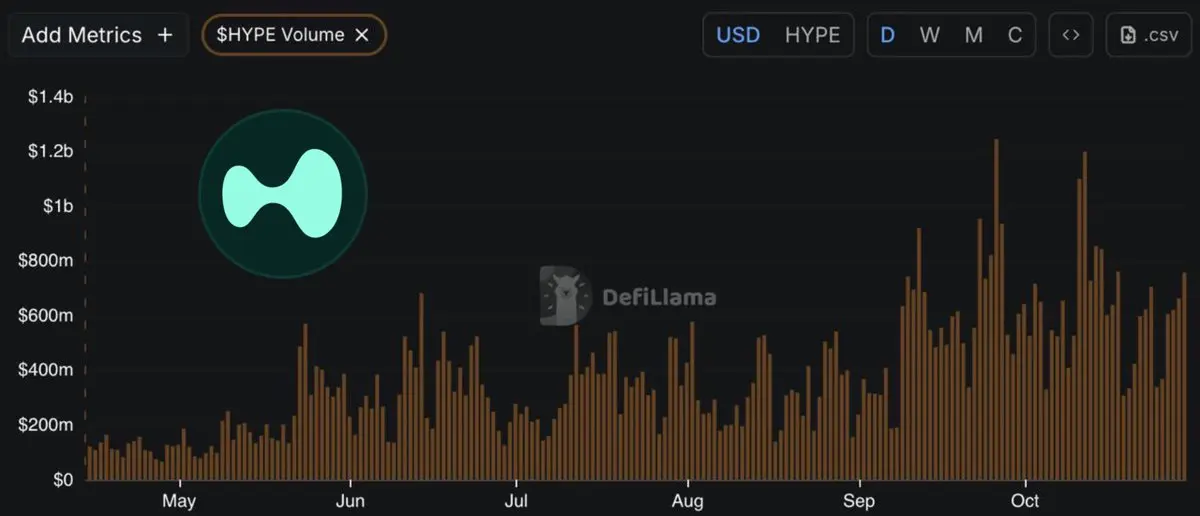
Task: Click the tallest late-September volume bar
Action: tap(996, 310)
